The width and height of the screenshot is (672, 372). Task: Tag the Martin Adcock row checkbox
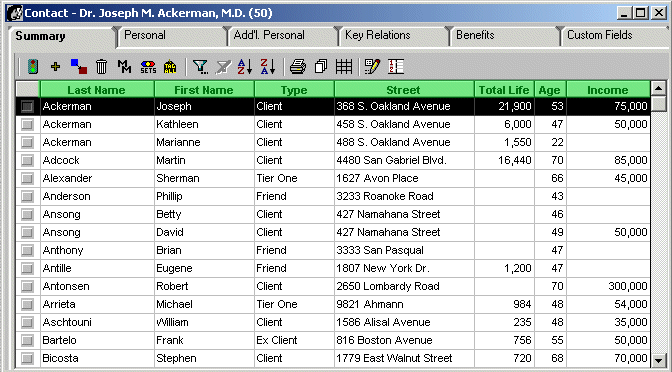point(27,161)
